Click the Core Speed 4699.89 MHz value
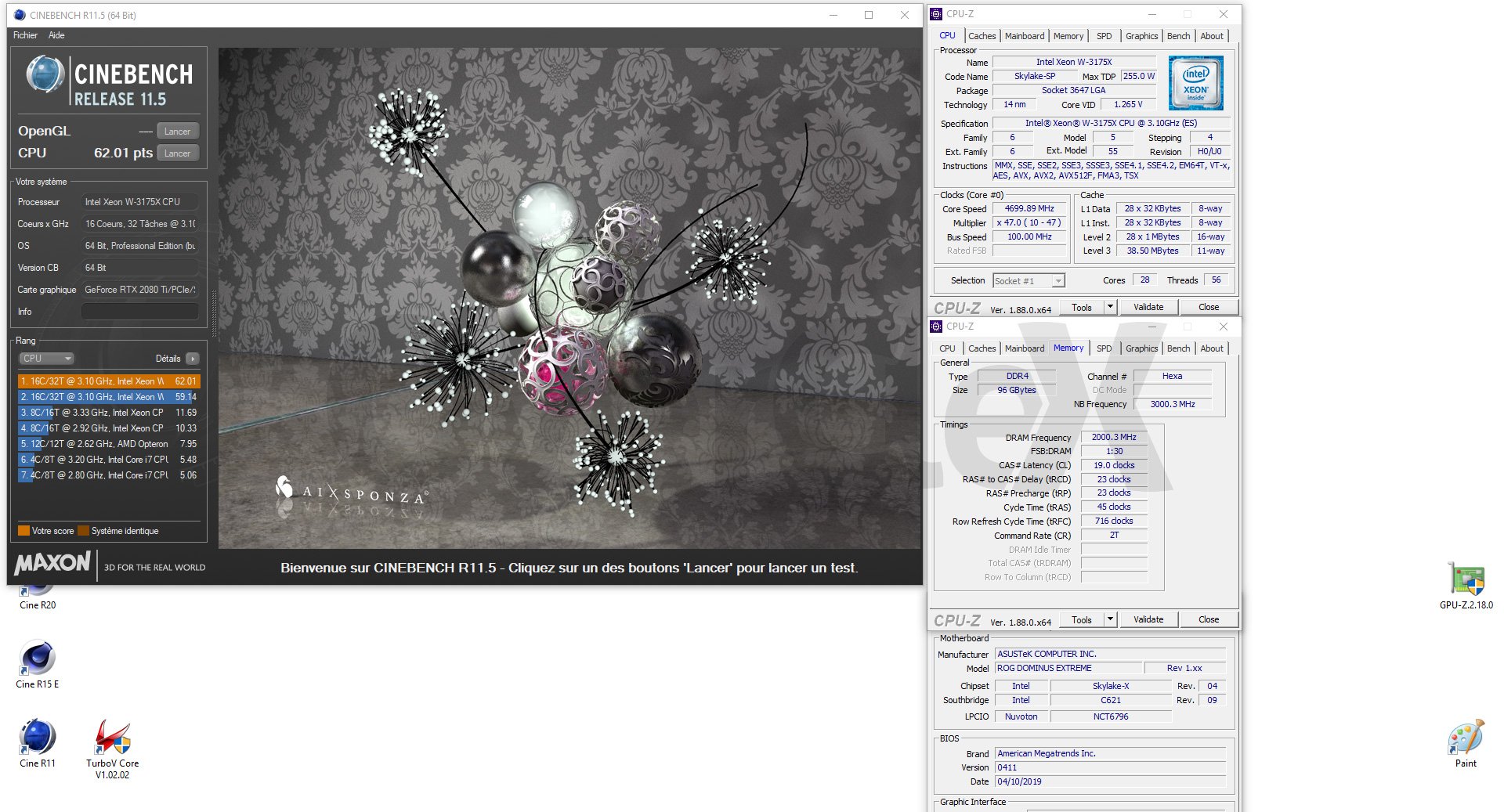This screenshot has width=1504, height=812. pyautogui.click(x=1029, y=209)
